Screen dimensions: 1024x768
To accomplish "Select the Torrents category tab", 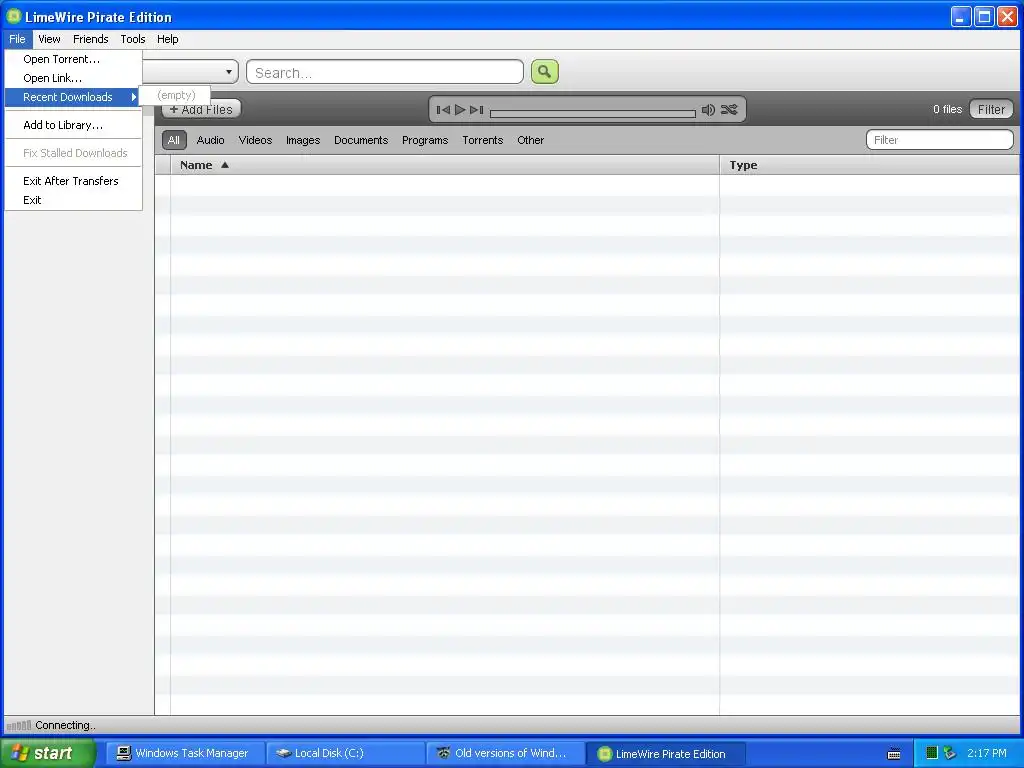I will click(x=483, y=140).
